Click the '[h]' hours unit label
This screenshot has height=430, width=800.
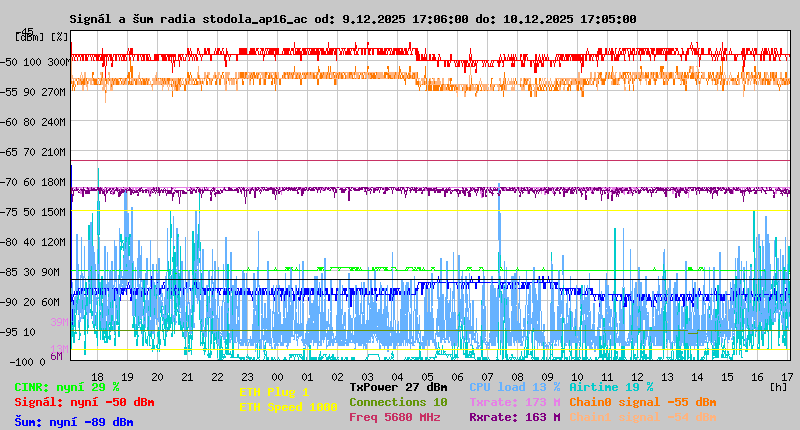coord(778,387)
